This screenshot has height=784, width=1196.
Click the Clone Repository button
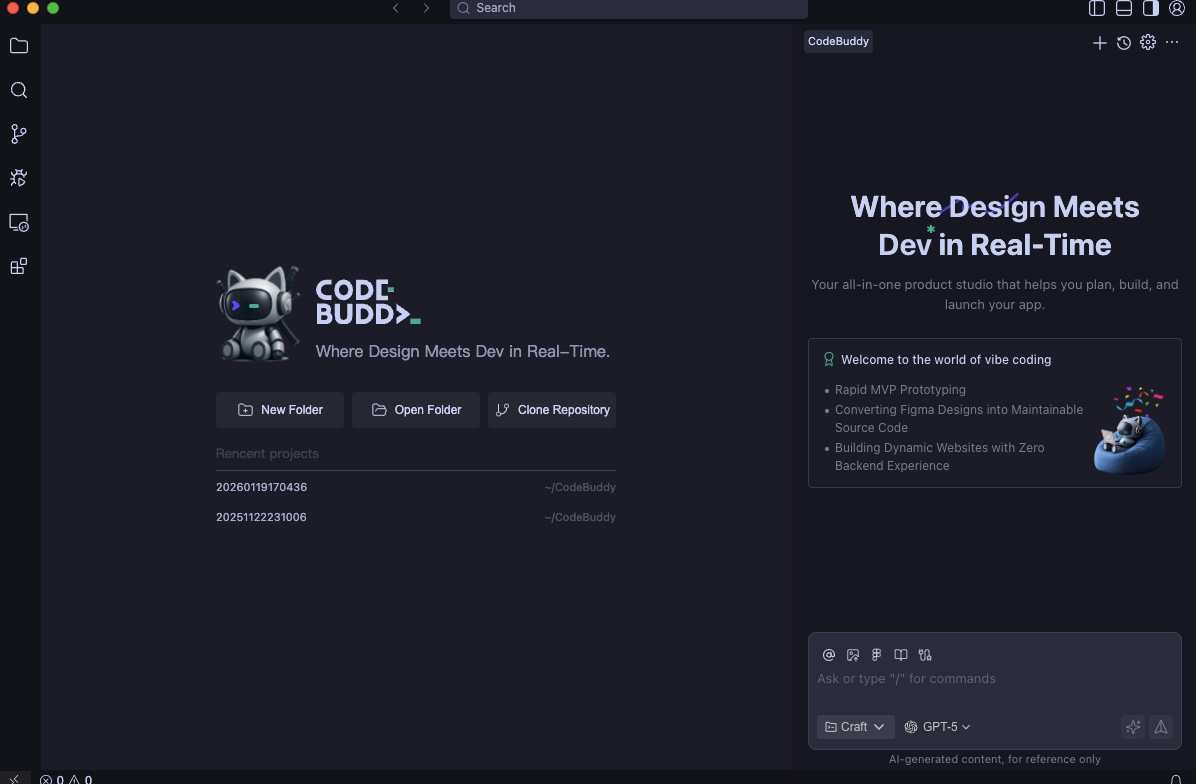tap(551, 410)
